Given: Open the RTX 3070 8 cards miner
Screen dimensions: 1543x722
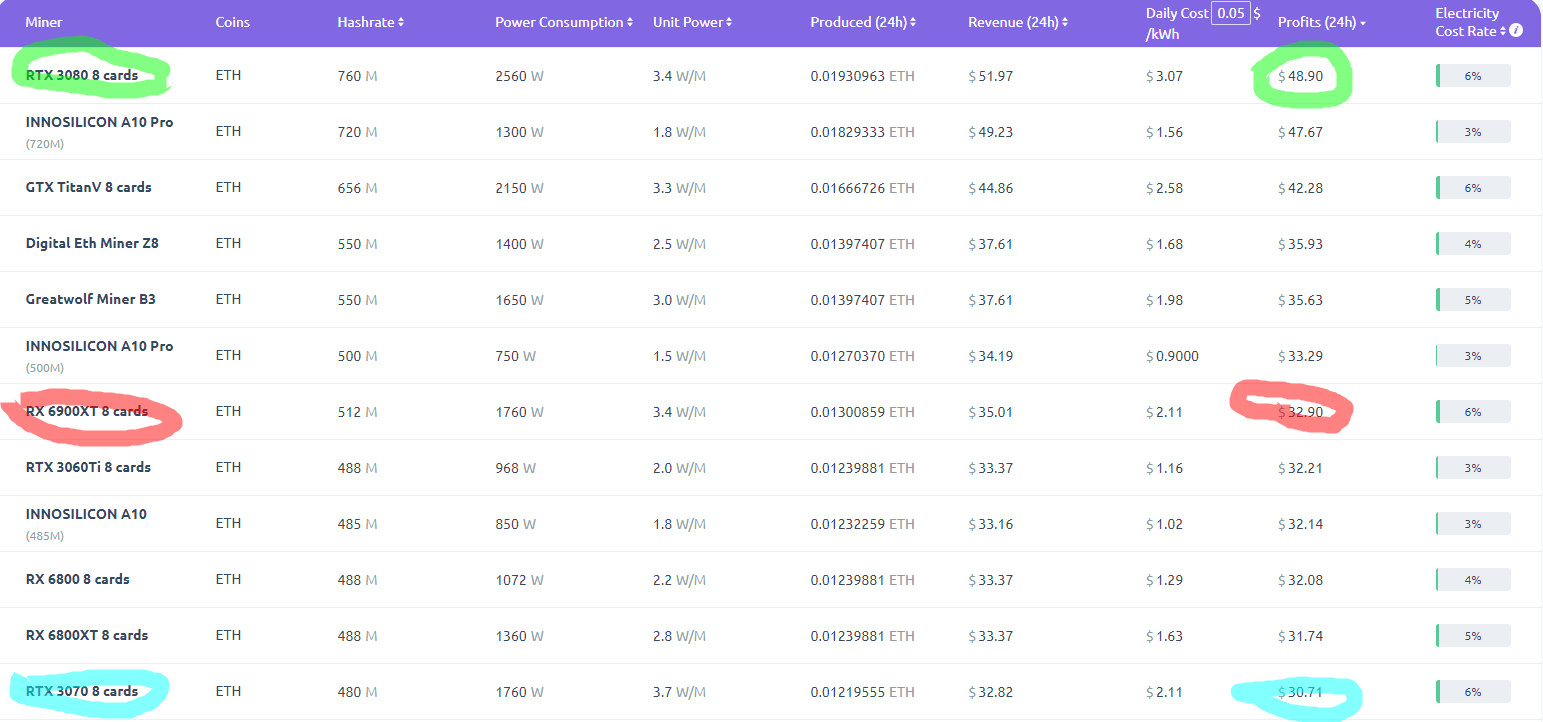Looking at the screenshot, I should point(82,691).
